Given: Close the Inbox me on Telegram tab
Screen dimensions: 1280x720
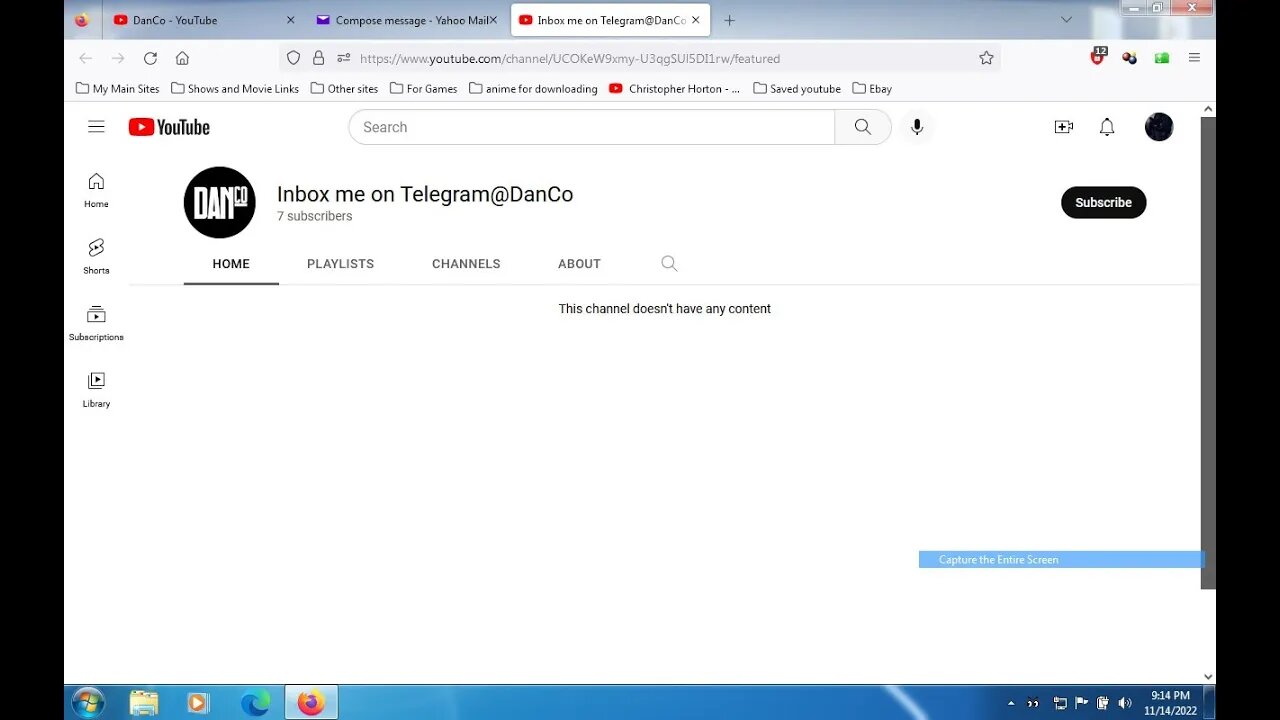Looking at the screenshot, I should point(696,20).
